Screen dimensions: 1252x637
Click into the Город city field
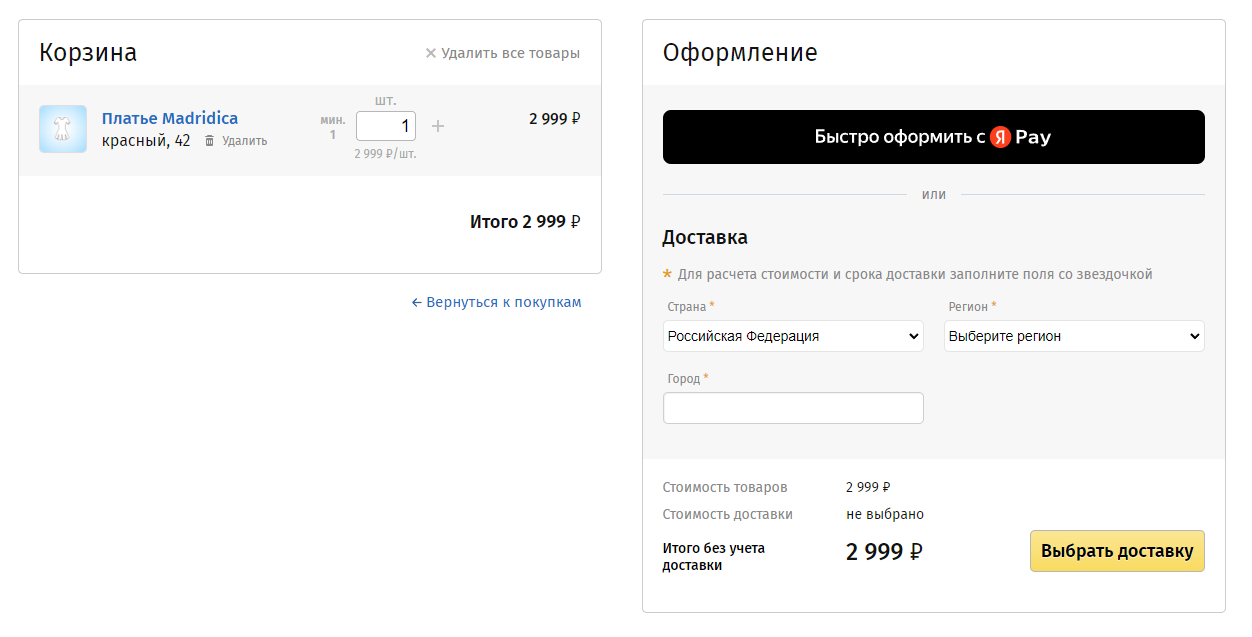coord(793,408)
